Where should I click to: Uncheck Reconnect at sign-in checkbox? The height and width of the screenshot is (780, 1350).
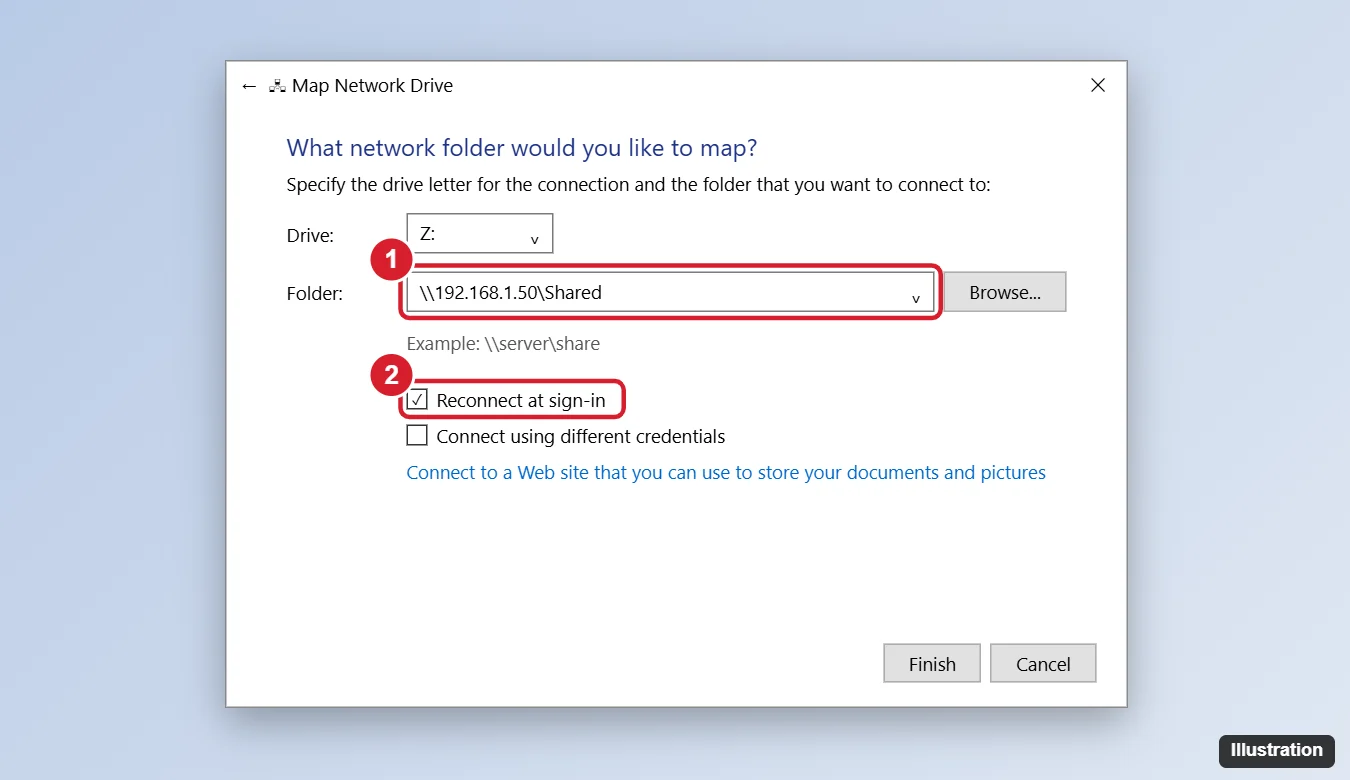point(417,400)
